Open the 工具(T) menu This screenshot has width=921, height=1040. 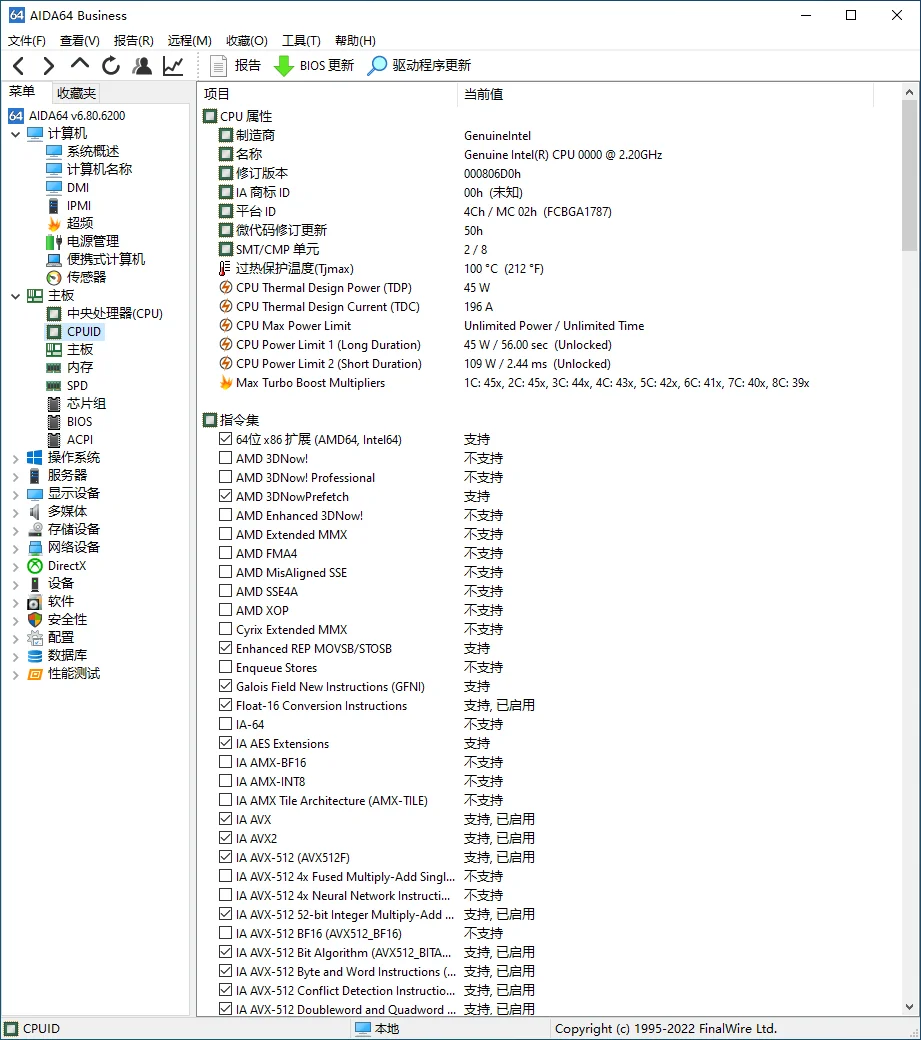(301, 41)
